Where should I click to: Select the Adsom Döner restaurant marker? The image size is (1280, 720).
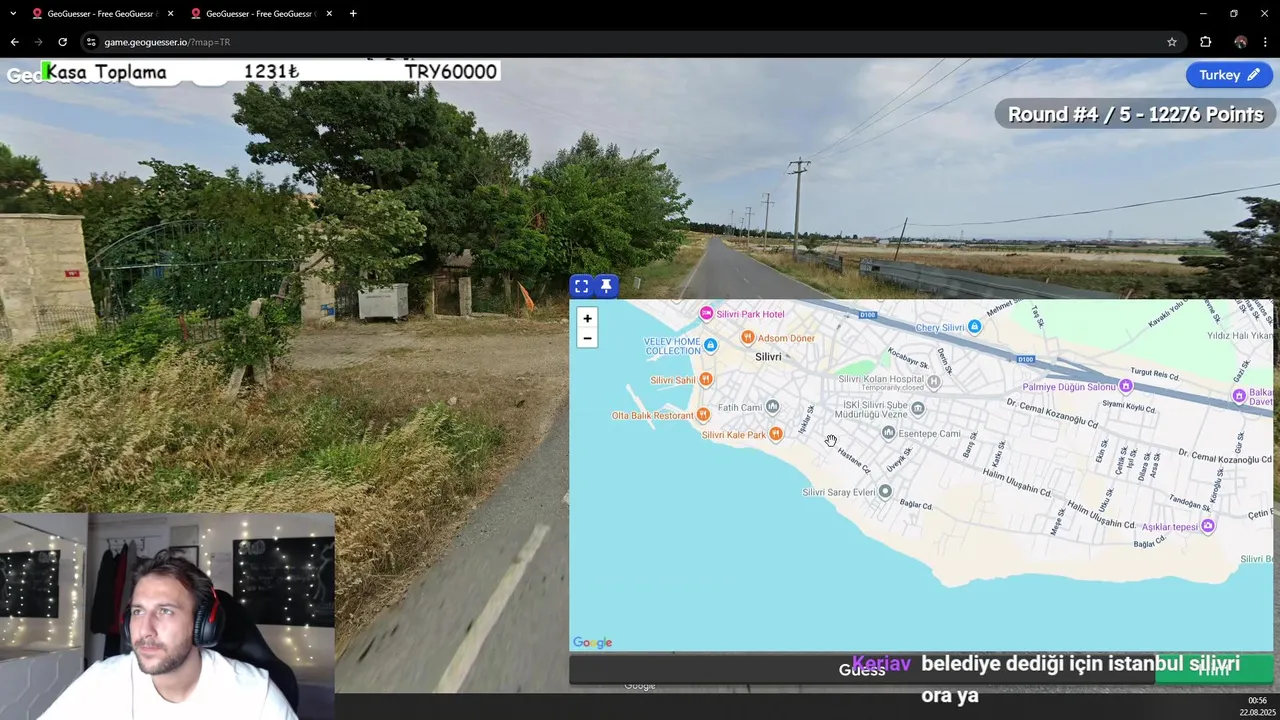point(747,338)
